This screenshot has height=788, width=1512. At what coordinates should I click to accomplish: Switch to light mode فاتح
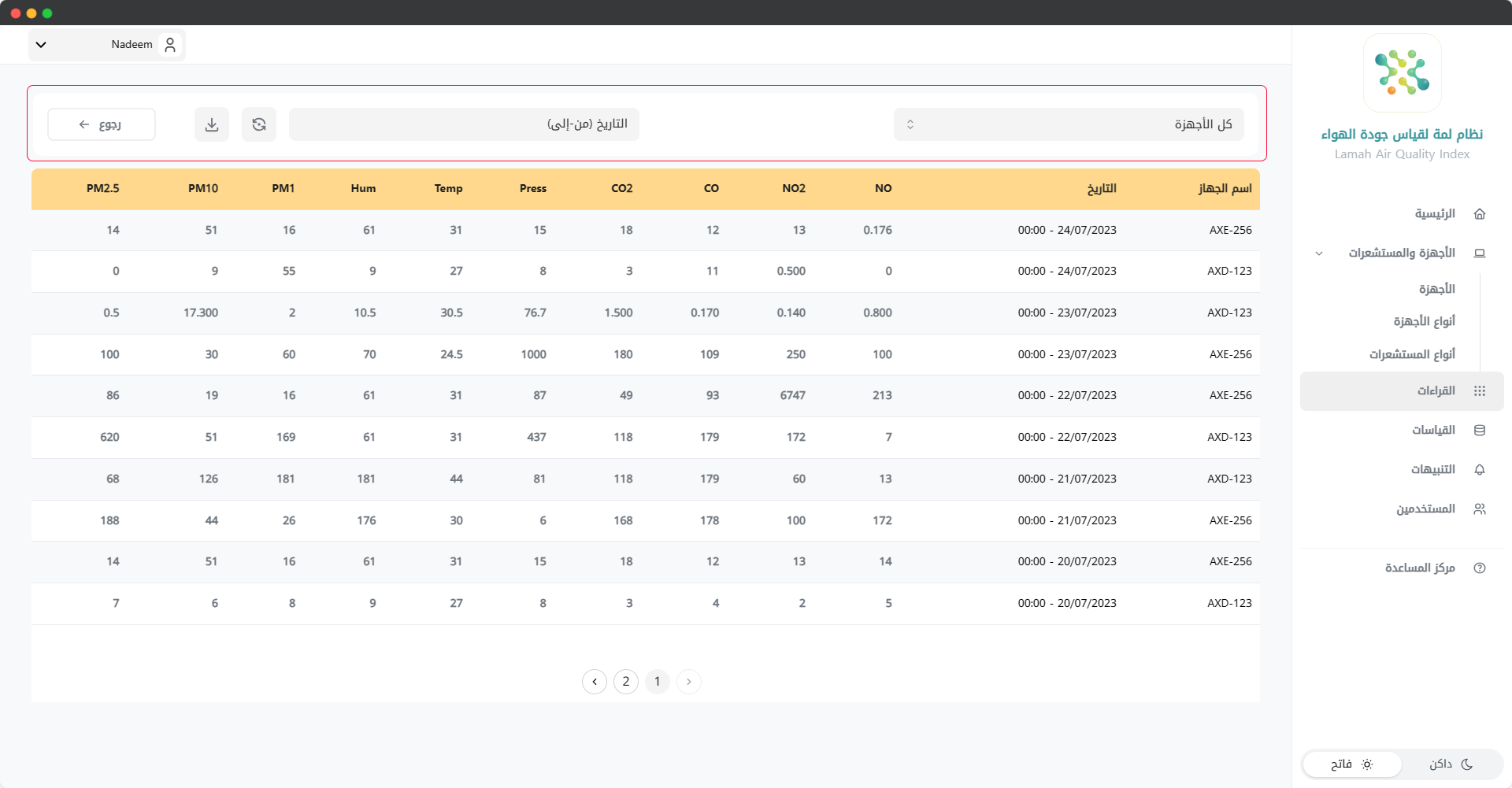(1352, 764)
